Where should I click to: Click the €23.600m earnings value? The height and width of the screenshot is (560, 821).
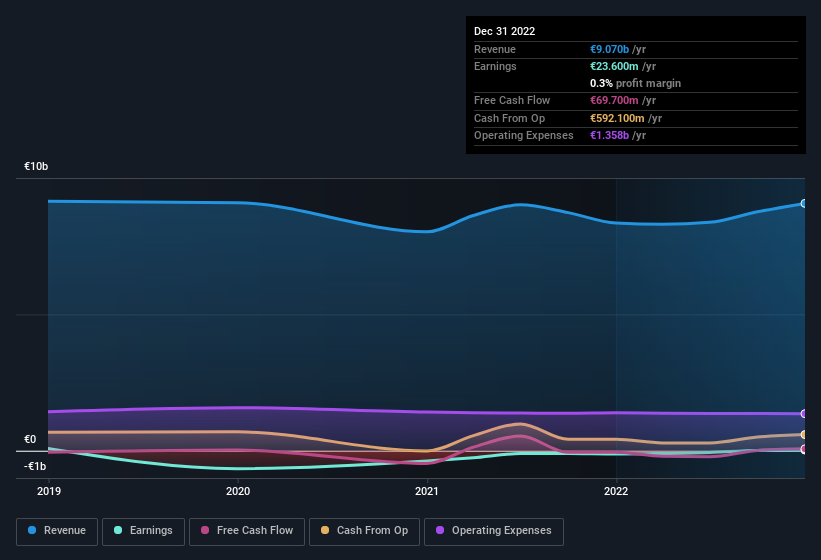614,66
